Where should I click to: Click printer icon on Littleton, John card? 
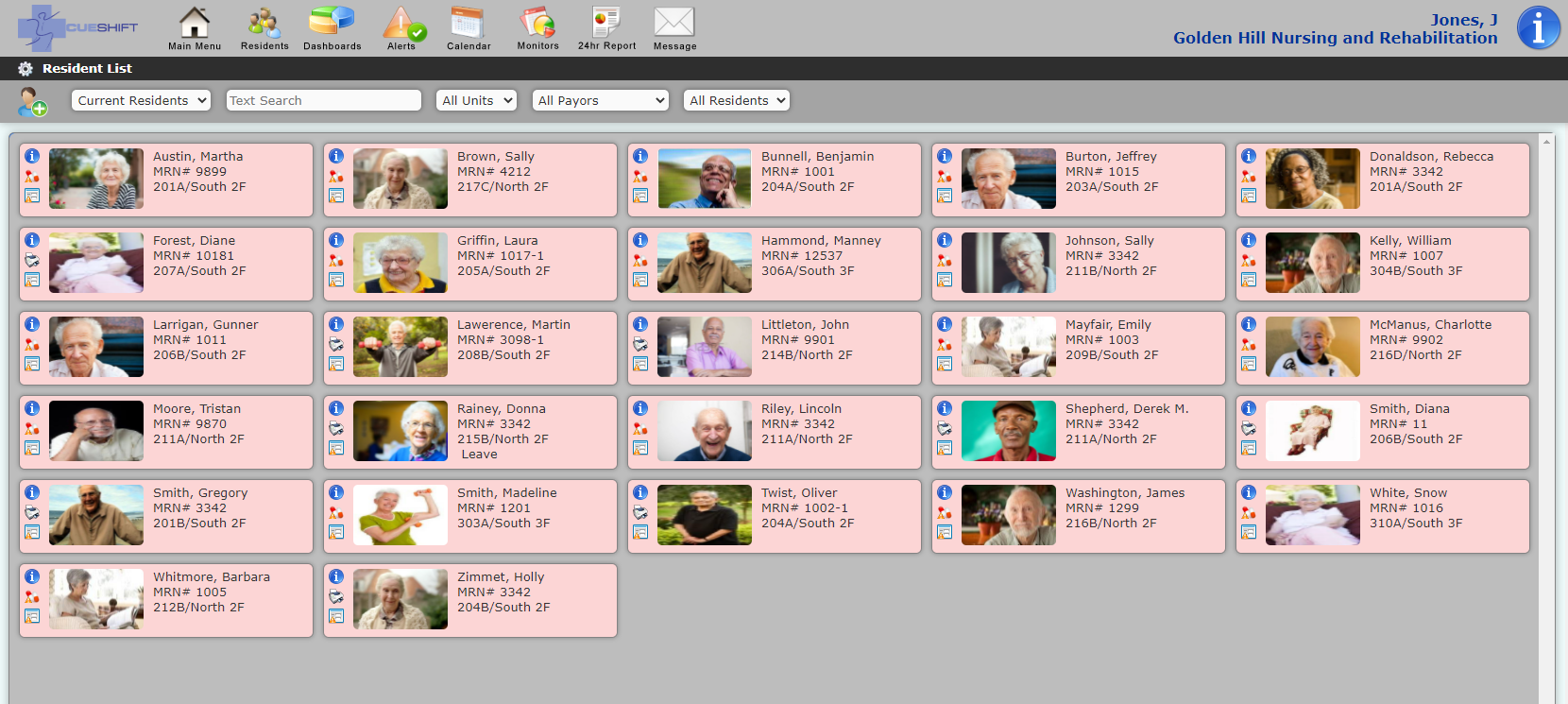pos(640,344)
